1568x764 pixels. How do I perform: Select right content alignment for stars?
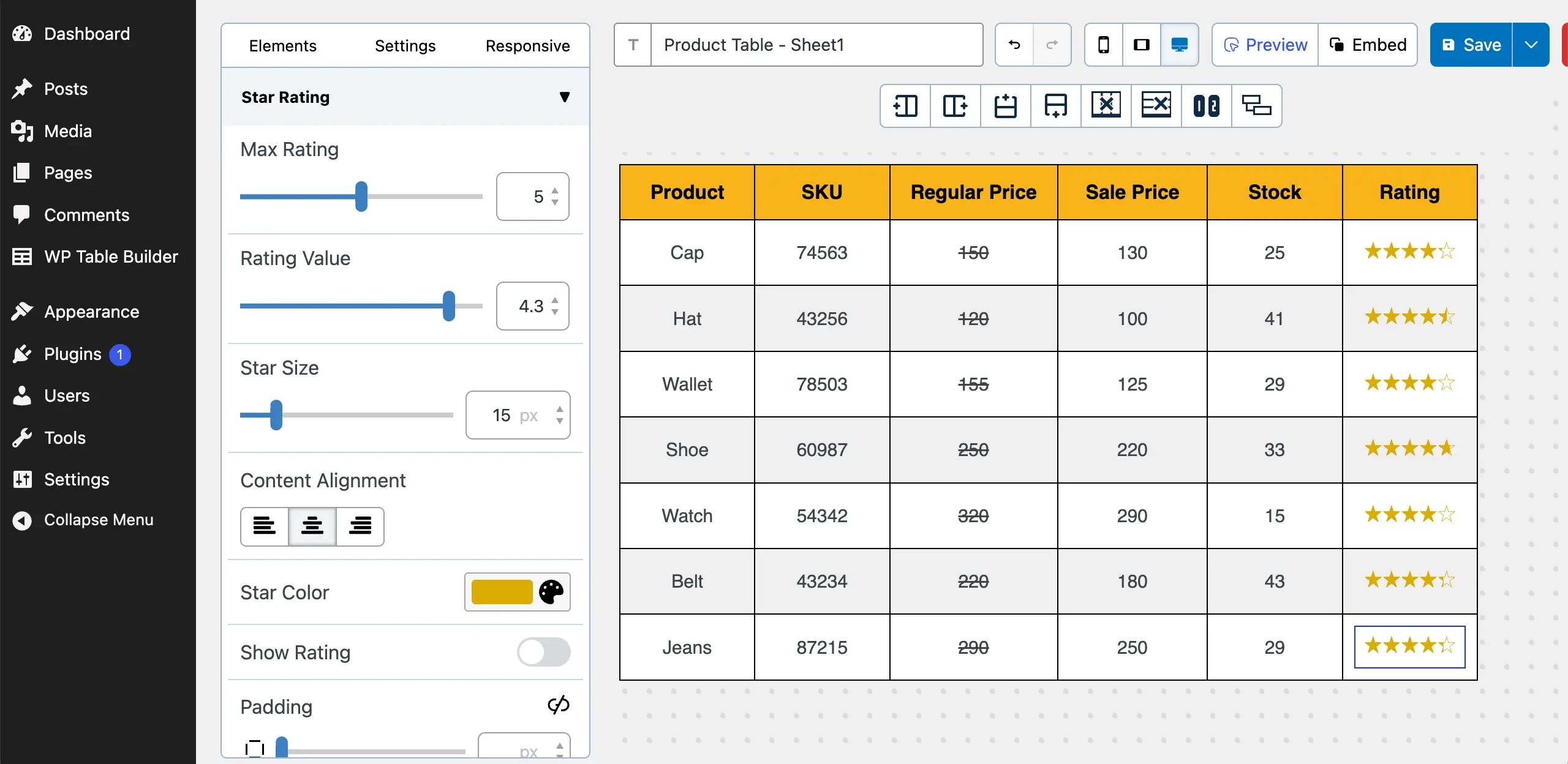360,526
